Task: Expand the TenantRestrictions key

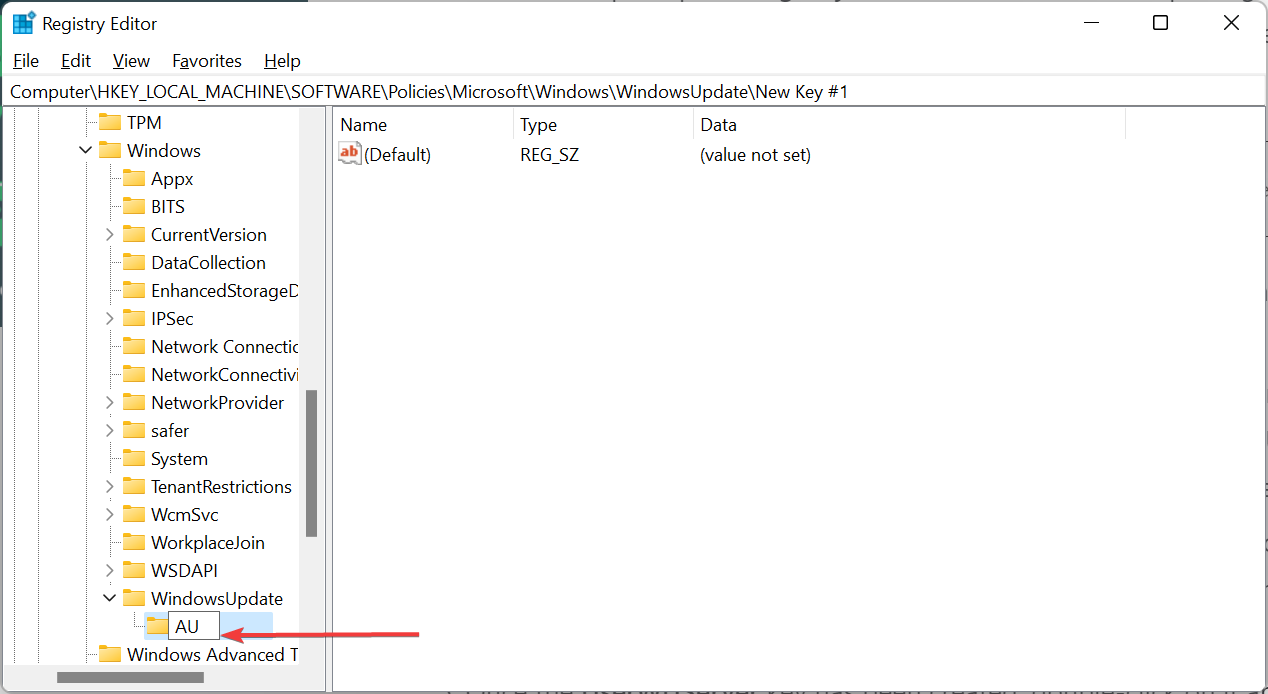Action: point(110,487)
